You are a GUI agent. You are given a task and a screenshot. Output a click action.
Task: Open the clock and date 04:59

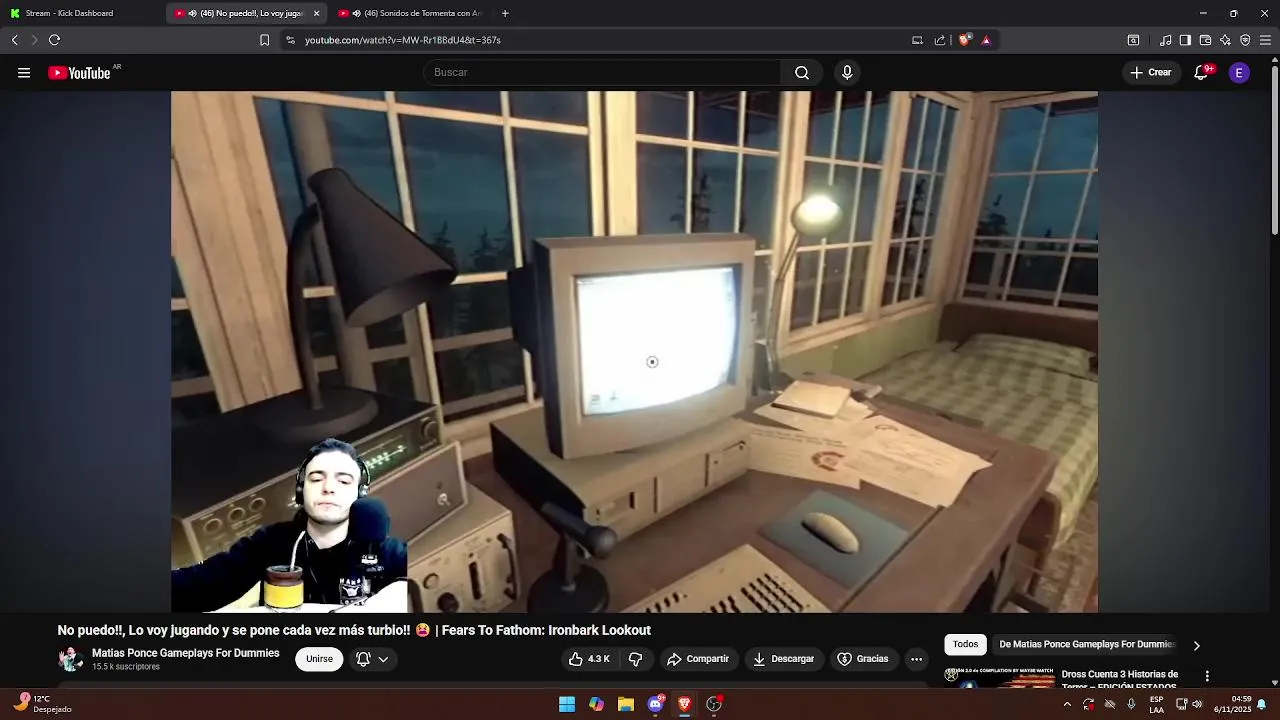(x=1232, y=704)
